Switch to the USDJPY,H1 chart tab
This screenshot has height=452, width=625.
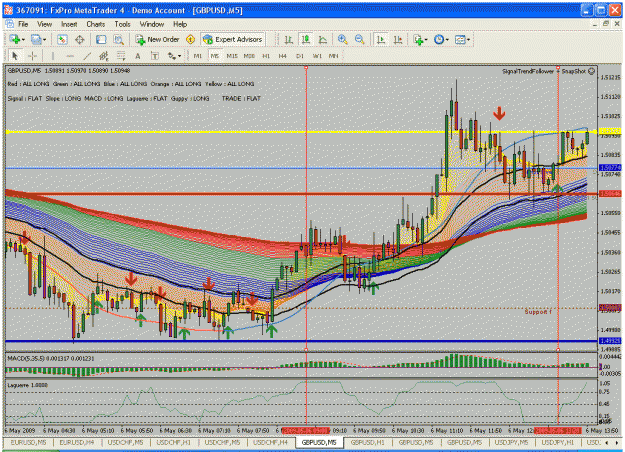(558, 442)
